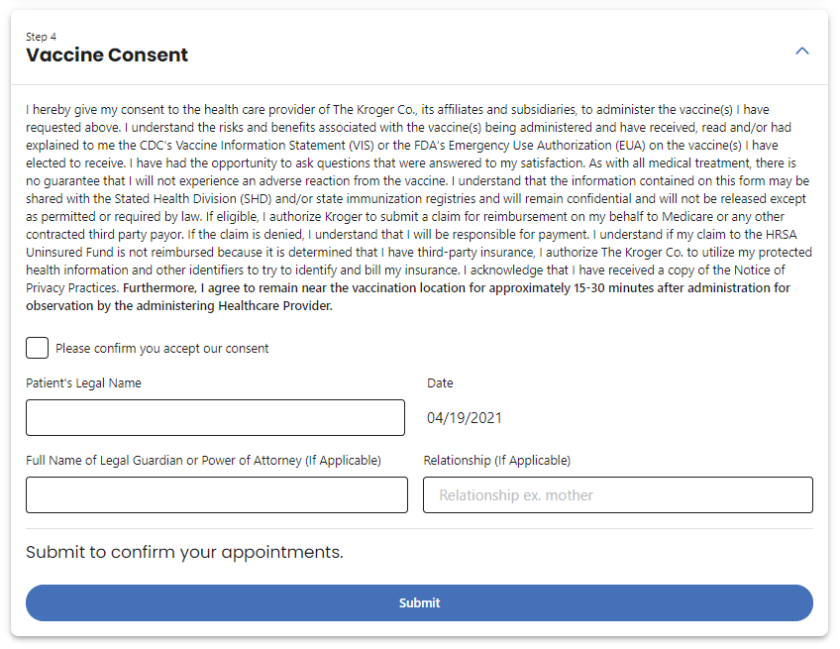
Task: Click the Step 4 label
Action: pyautogui.click(x=41, y=37)
